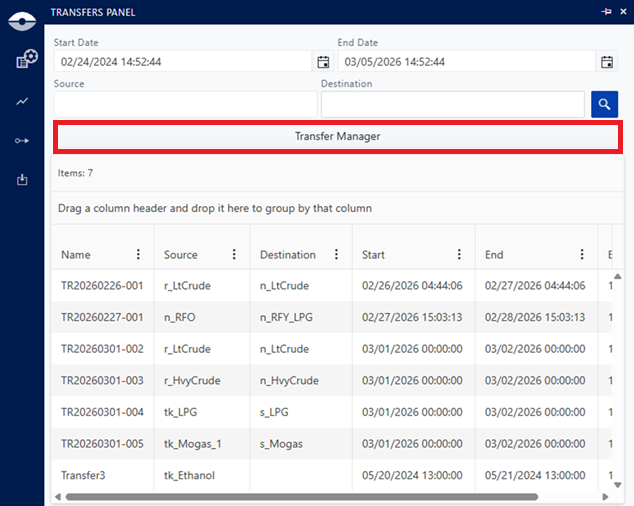Click the horizontal scrollbar of the table
Screen dimensions: 634x506
300,496
